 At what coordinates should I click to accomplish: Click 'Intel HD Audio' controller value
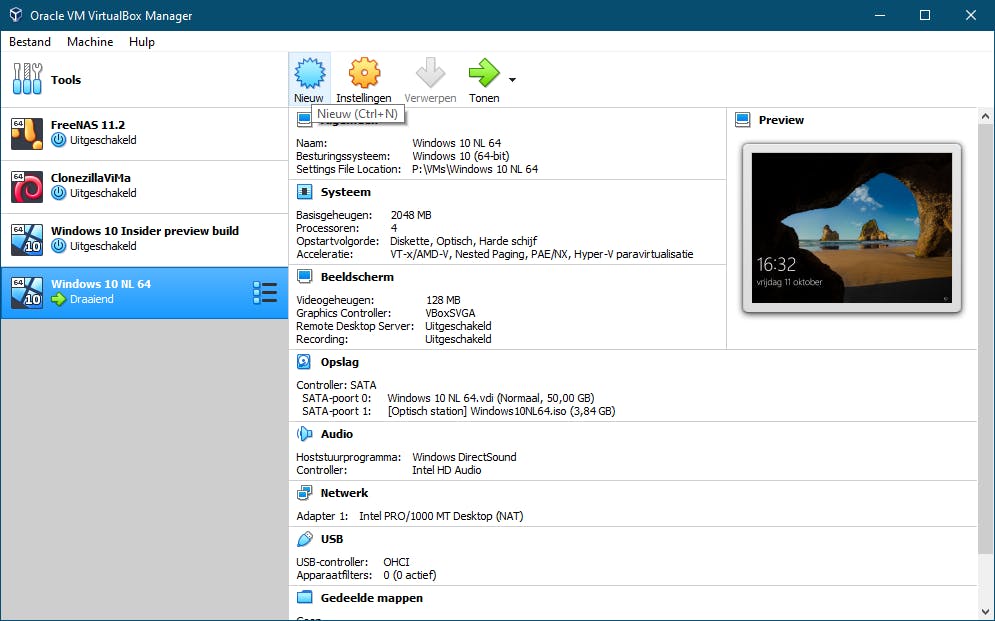point(447,470)
